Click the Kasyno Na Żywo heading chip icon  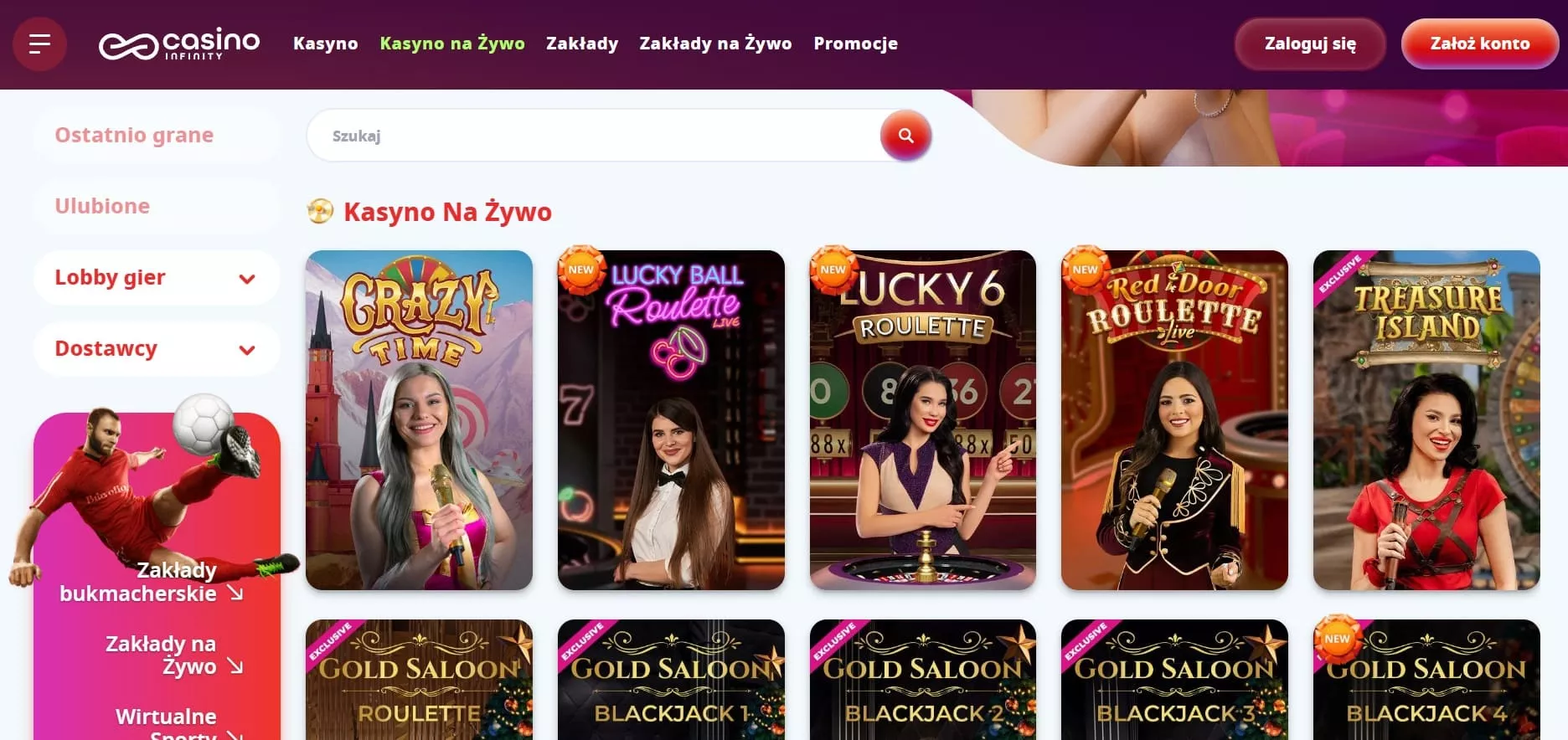tap(320, 211)
